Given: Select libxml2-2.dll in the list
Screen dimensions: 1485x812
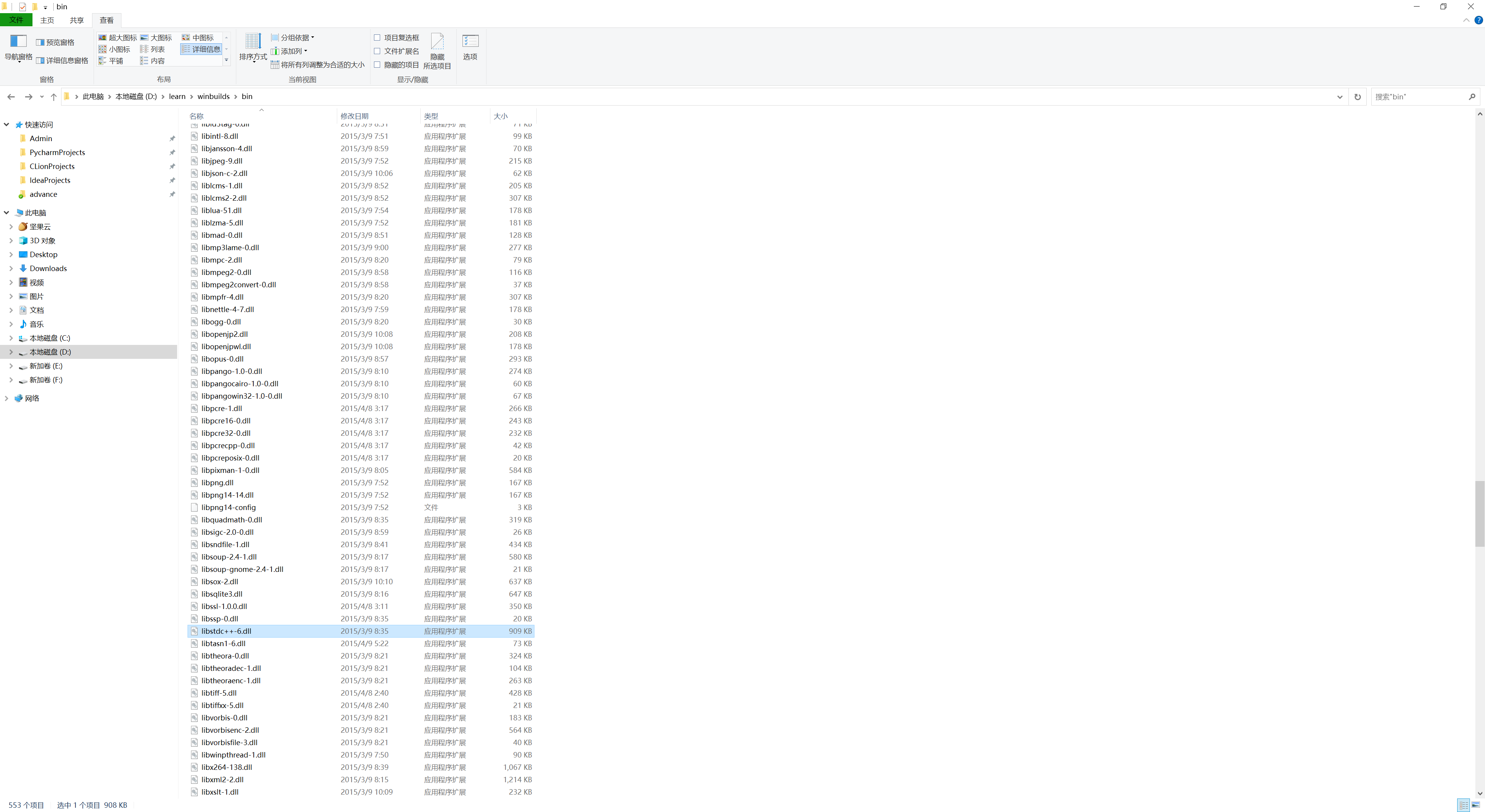Looking at the screenshot, I should coord(361,780).
